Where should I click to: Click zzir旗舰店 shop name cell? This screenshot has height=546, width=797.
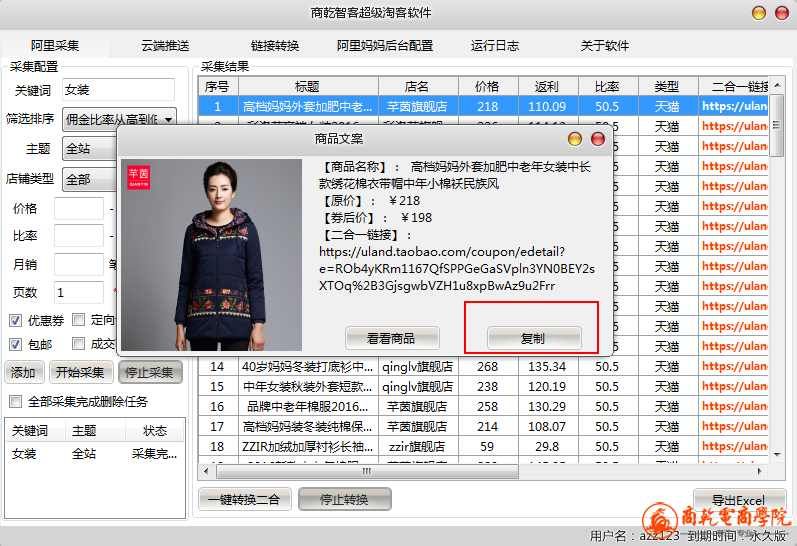pyautogui.click(x=417, y=446)
